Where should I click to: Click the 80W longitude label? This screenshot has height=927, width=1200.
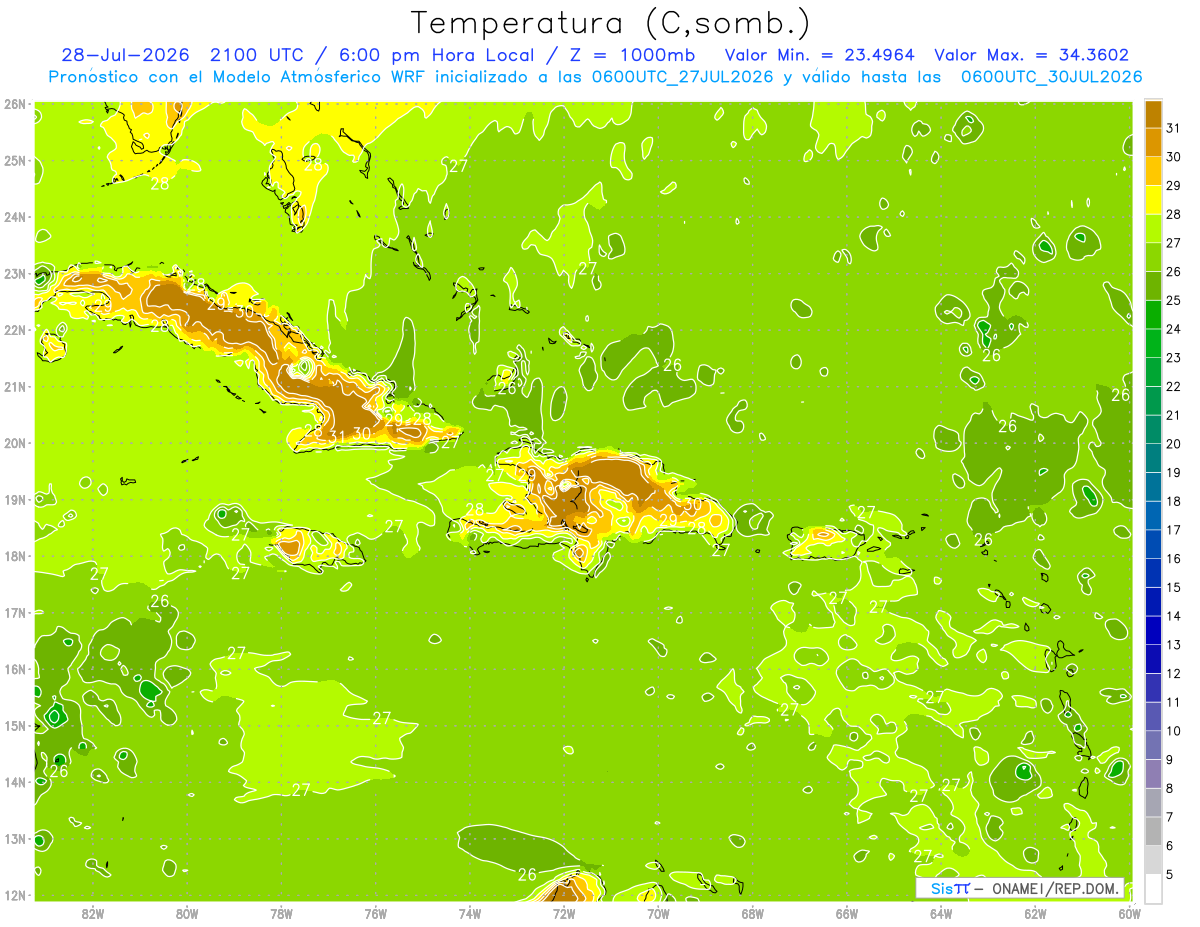click(x=187, y=913)
